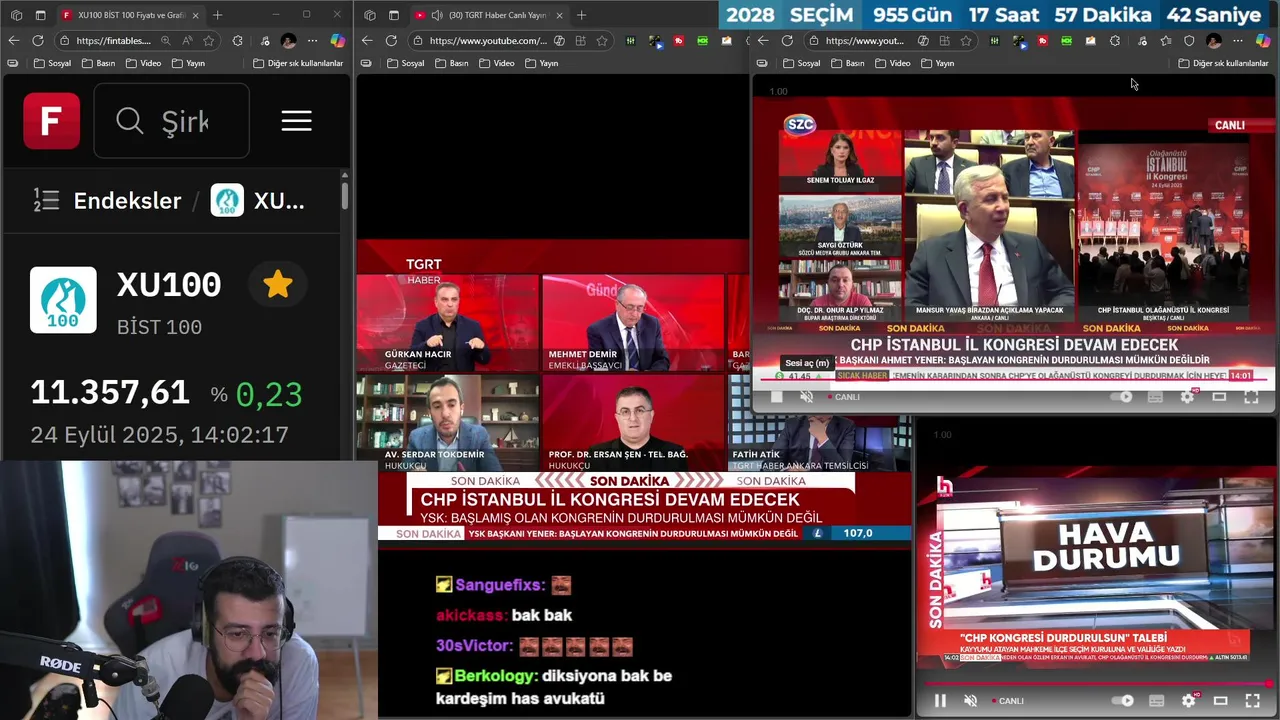The height and width of the screenshot is (720, 1280).
Task: Click the XU... breadcrumb item
Action: pyautogui.click(x=258, y=200)
